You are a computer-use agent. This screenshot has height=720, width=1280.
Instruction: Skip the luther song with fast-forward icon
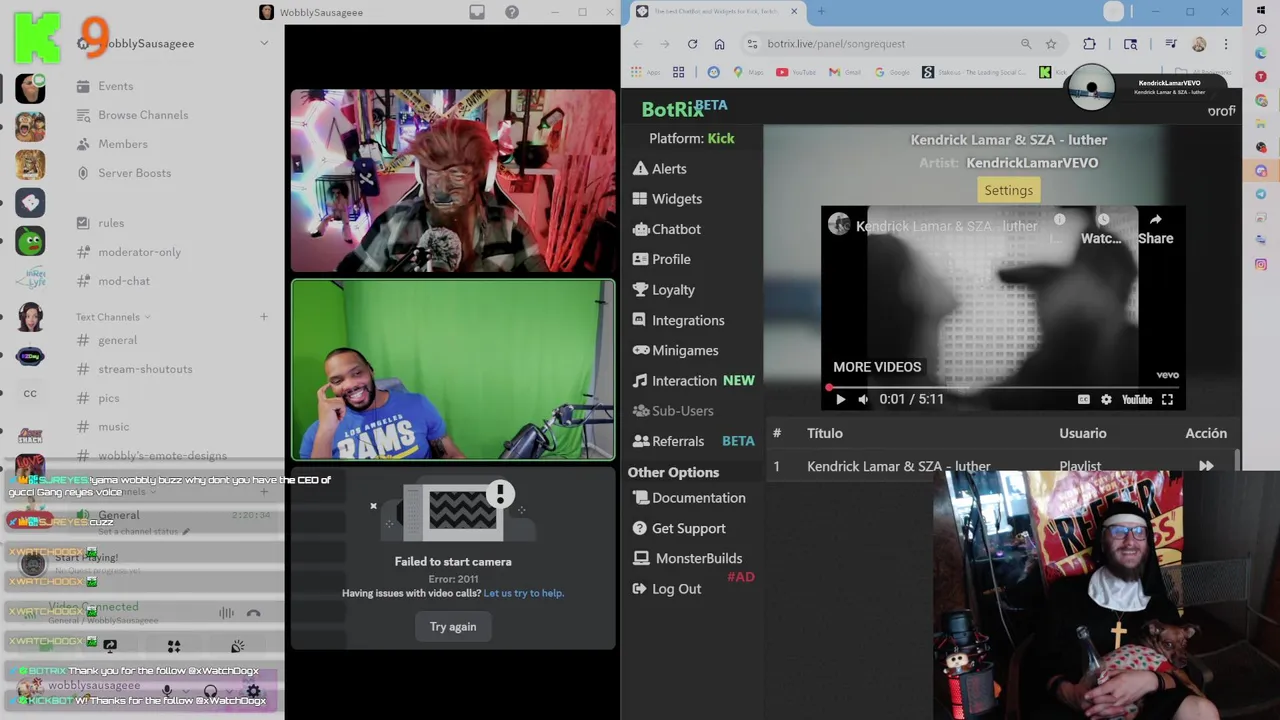click(x=1206, y=466)
